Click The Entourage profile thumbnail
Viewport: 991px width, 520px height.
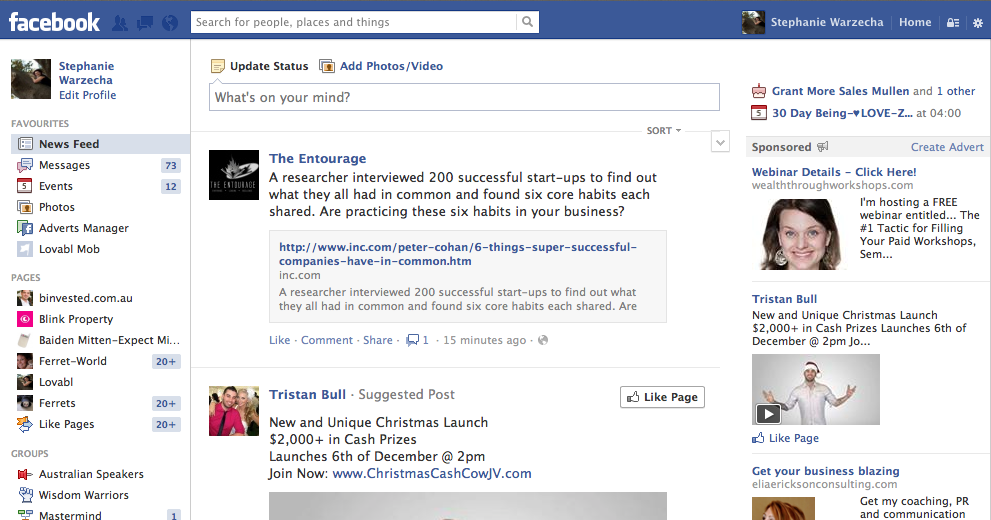pyautogui.click(x=234, y=175)
